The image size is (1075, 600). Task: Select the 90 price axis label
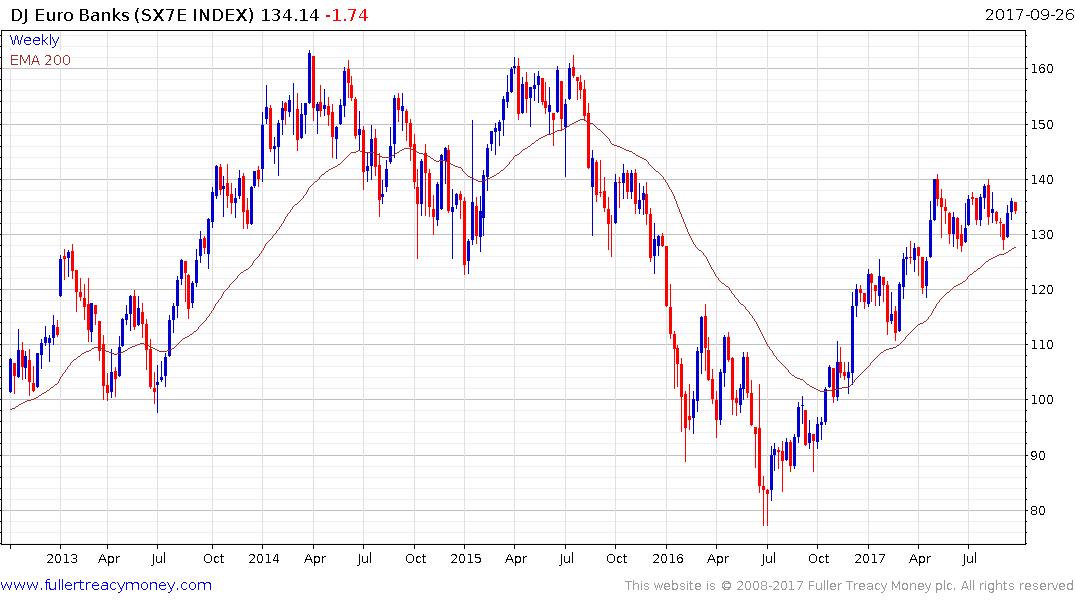1037,455
